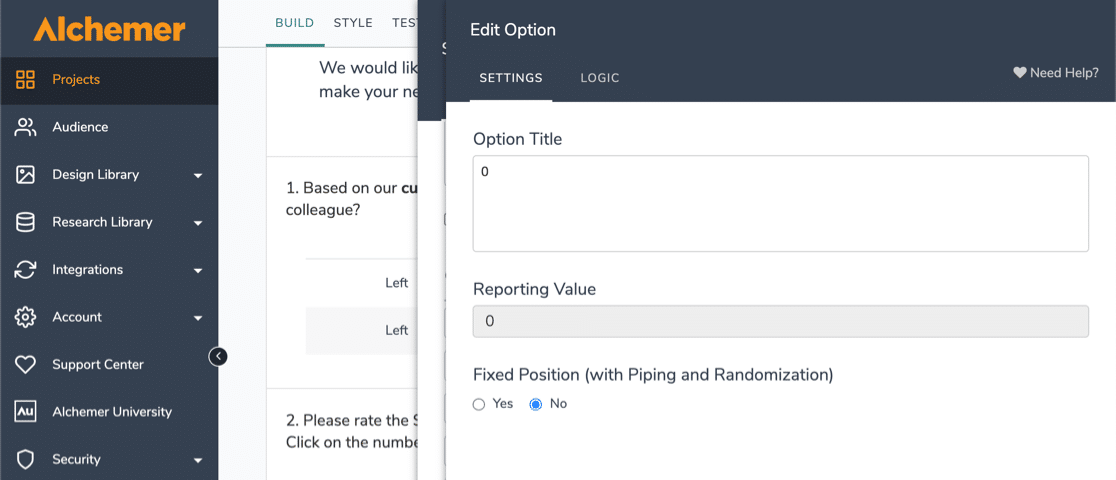Expand the Design Library menu arrow
The height and width of the screenshot is (480, 1116).
pos(198,175)
